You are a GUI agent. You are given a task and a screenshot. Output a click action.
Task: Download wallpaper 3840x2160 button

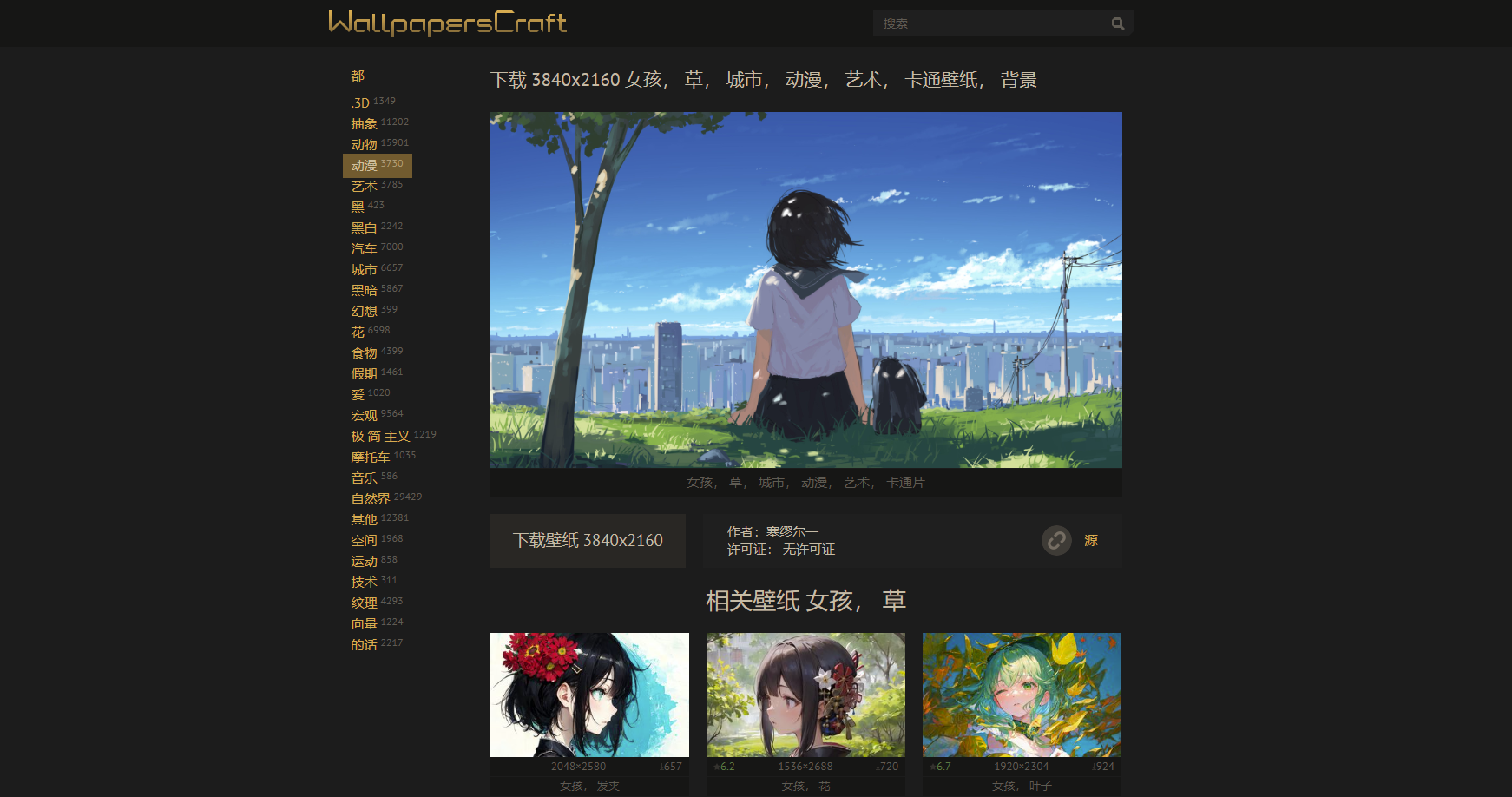click(x=588, y=541)
